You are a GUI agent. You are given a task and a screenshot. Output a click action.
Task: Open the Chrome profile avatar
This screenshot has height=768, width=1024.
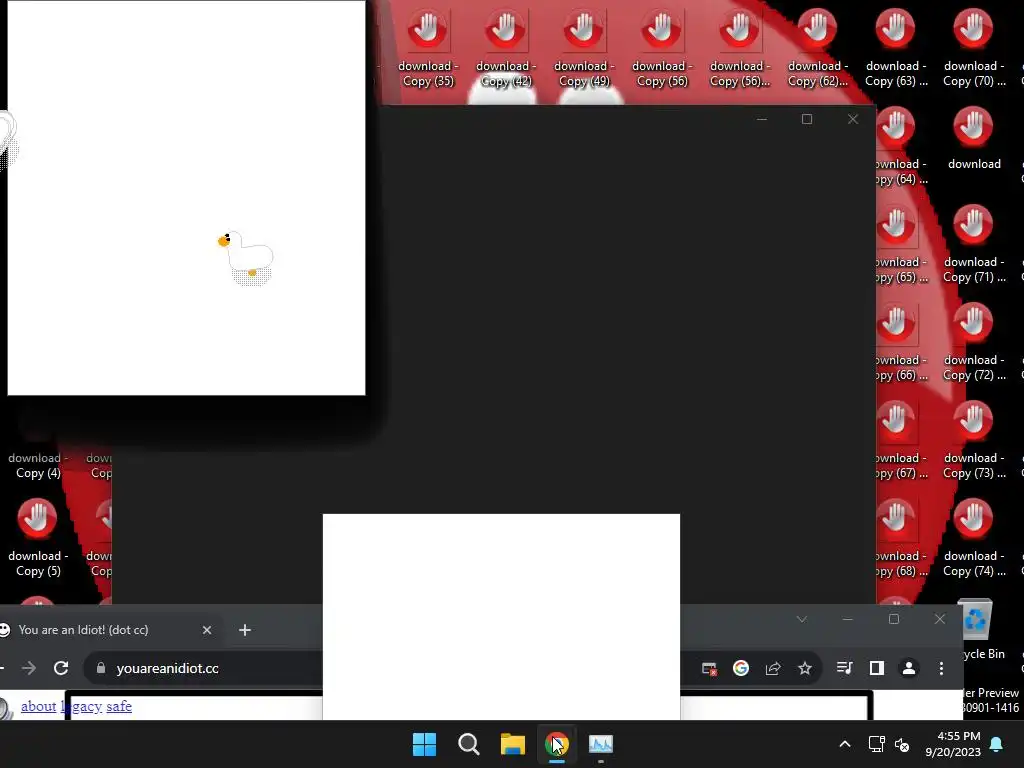pyautogui.click(x=908, y=668)
